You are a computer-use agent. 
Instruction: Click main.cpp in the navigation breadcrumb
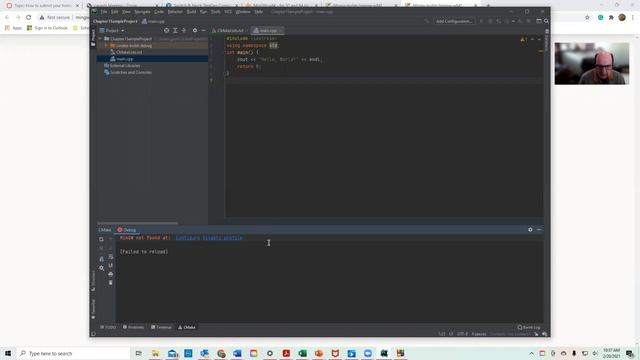[153, 21]
